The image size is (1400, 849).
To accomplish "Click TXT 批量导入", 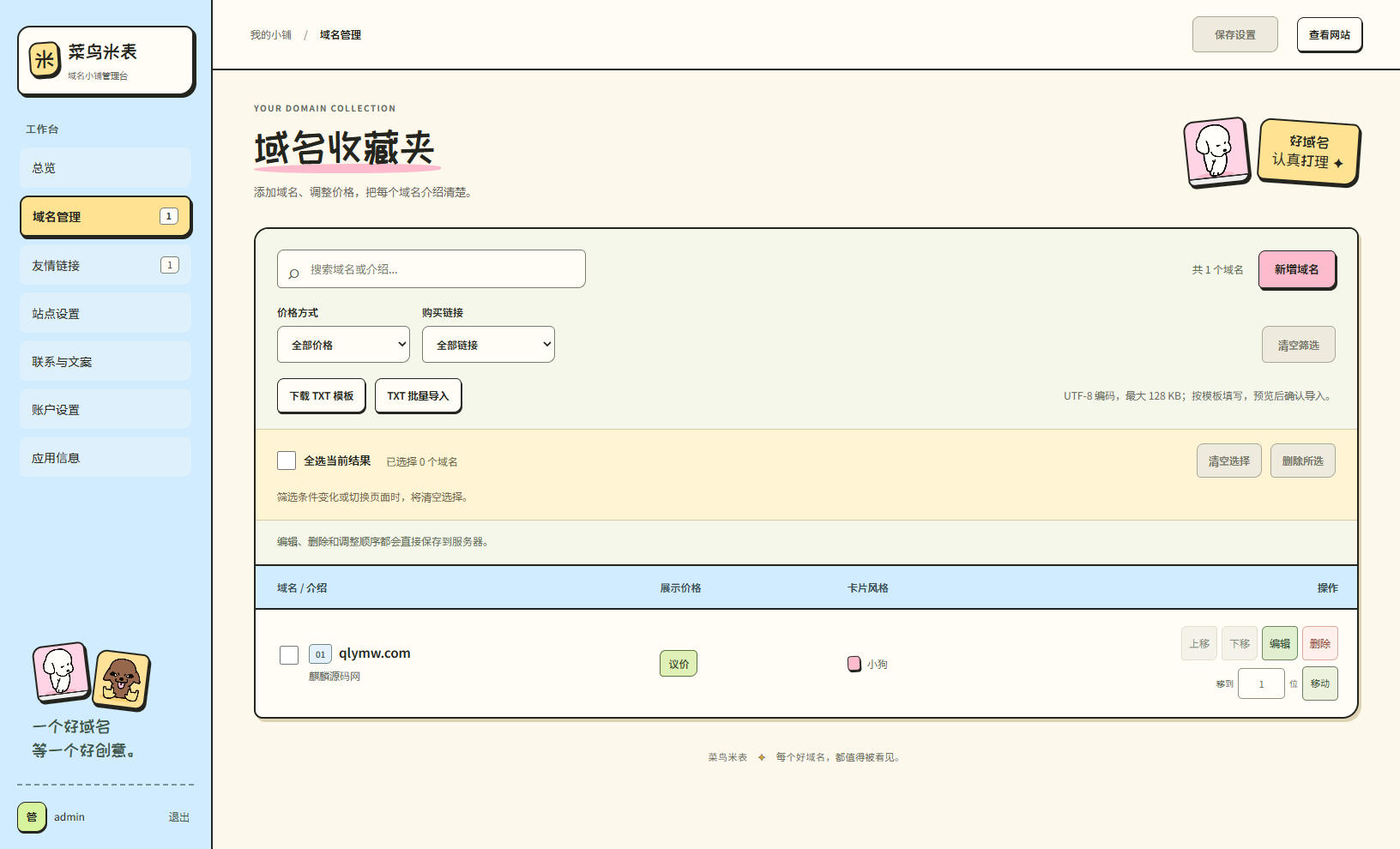I will click(x=418, y=395).
